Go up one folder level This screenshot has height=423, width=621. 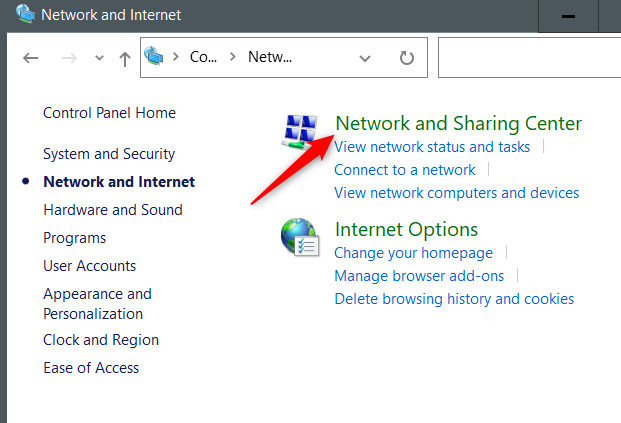124,58
